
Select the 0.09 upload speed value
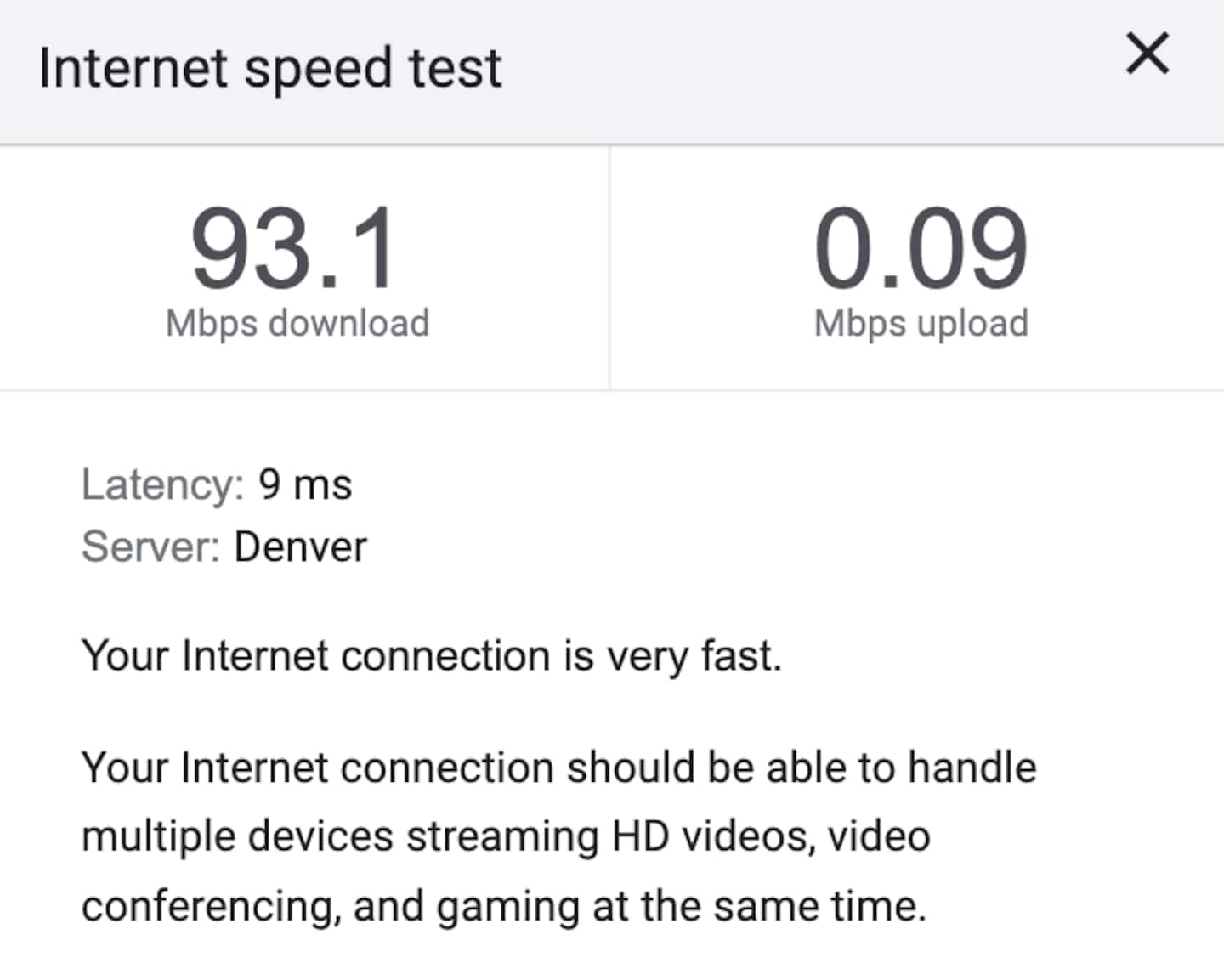(x=921, y=248)
